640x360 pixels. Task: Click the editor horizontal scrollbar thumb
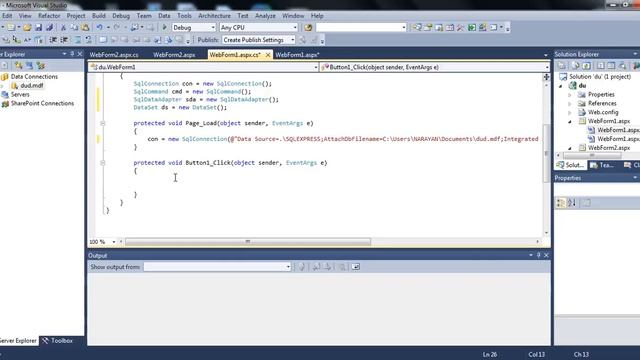pos(248,242)
